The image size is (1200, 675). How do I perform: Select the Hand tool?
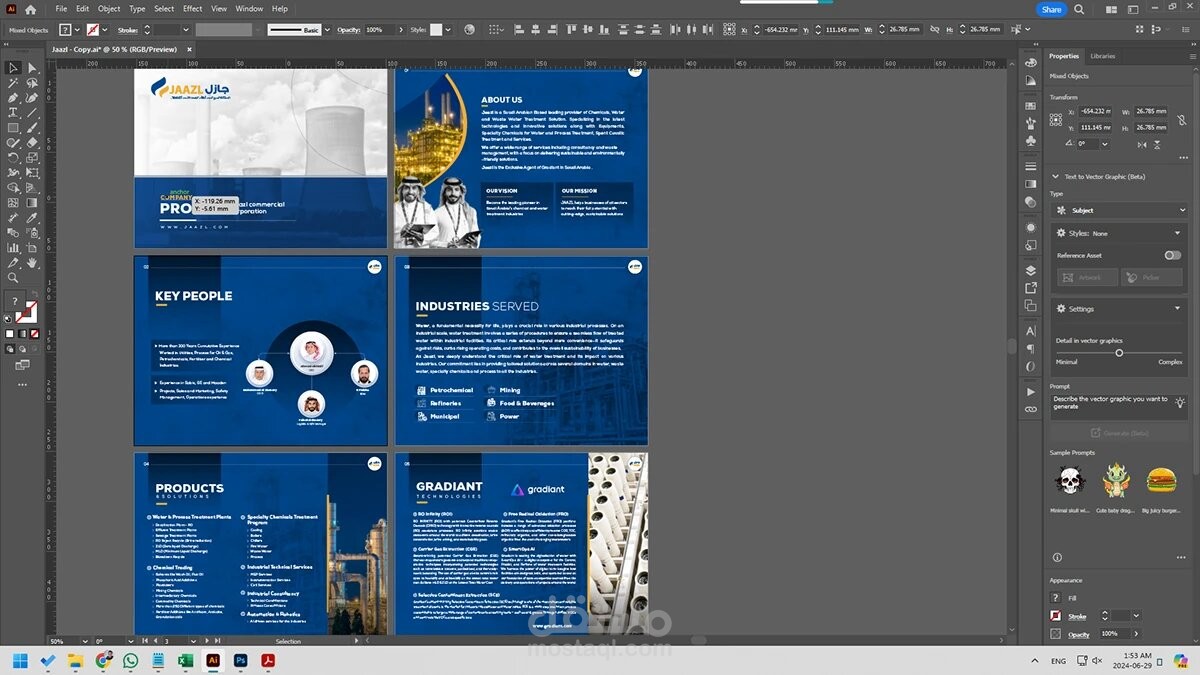point(32,262)
